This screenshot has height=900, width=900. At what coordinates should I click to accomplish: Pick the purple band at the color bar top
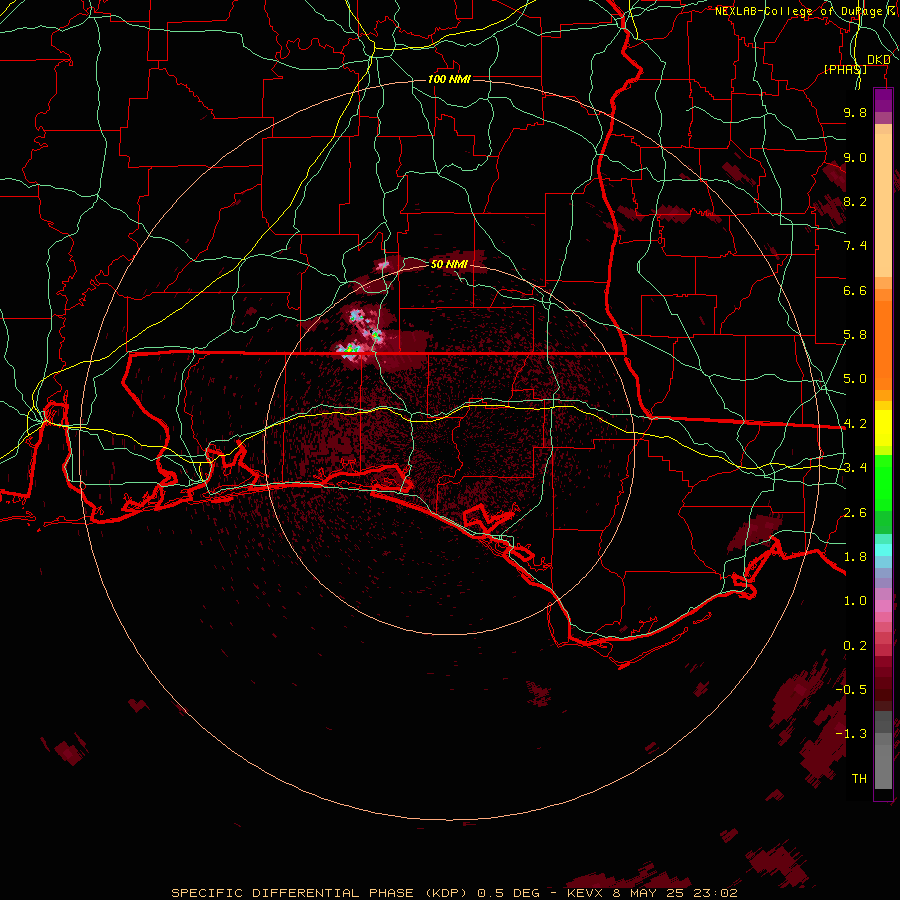pyautogui.click(x=883, y=100)
